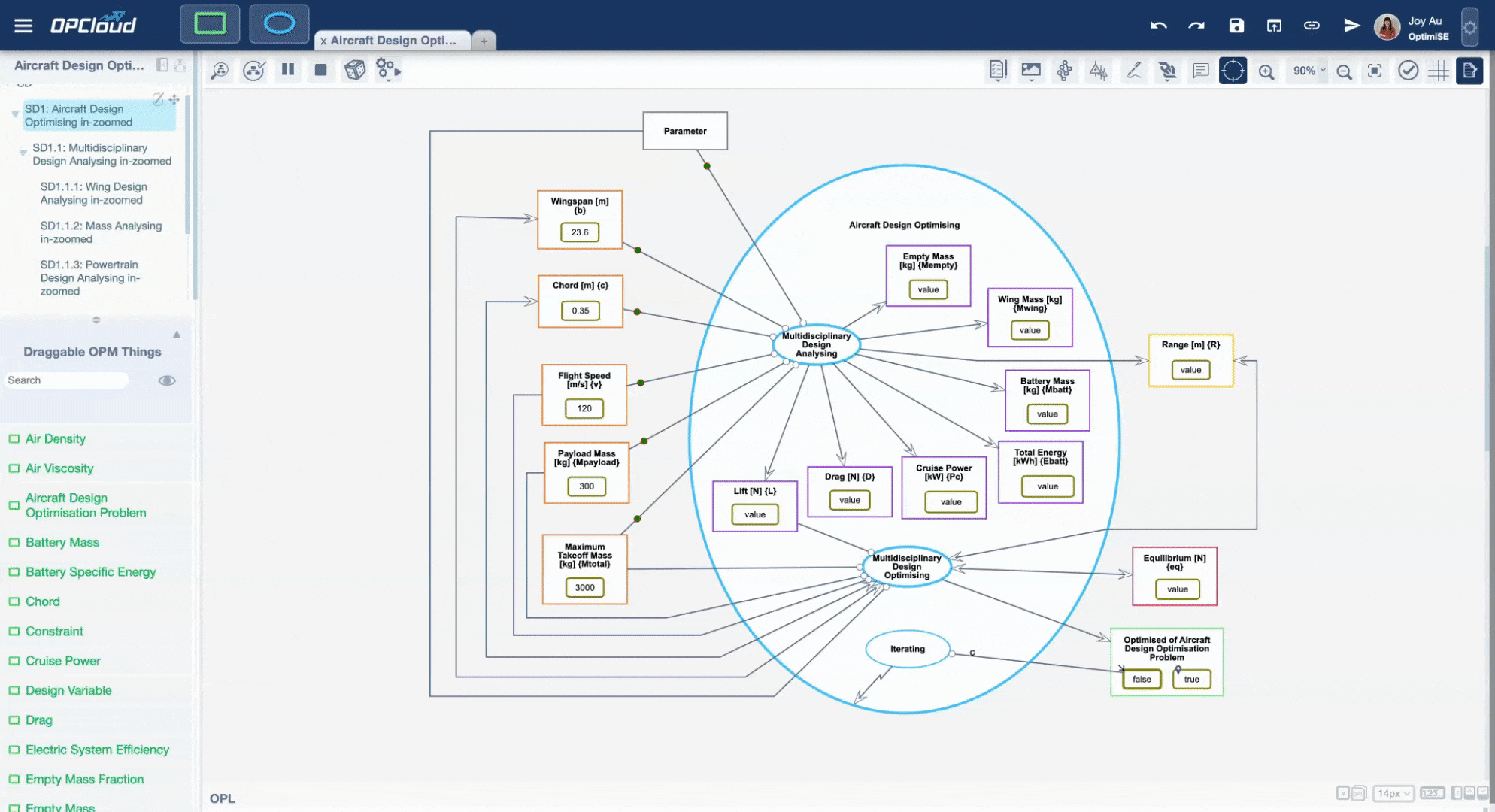The image size is (1495, 812).
Task: Collapse the Draggable OPM Things panel arrow
Action: pos(177,335)
